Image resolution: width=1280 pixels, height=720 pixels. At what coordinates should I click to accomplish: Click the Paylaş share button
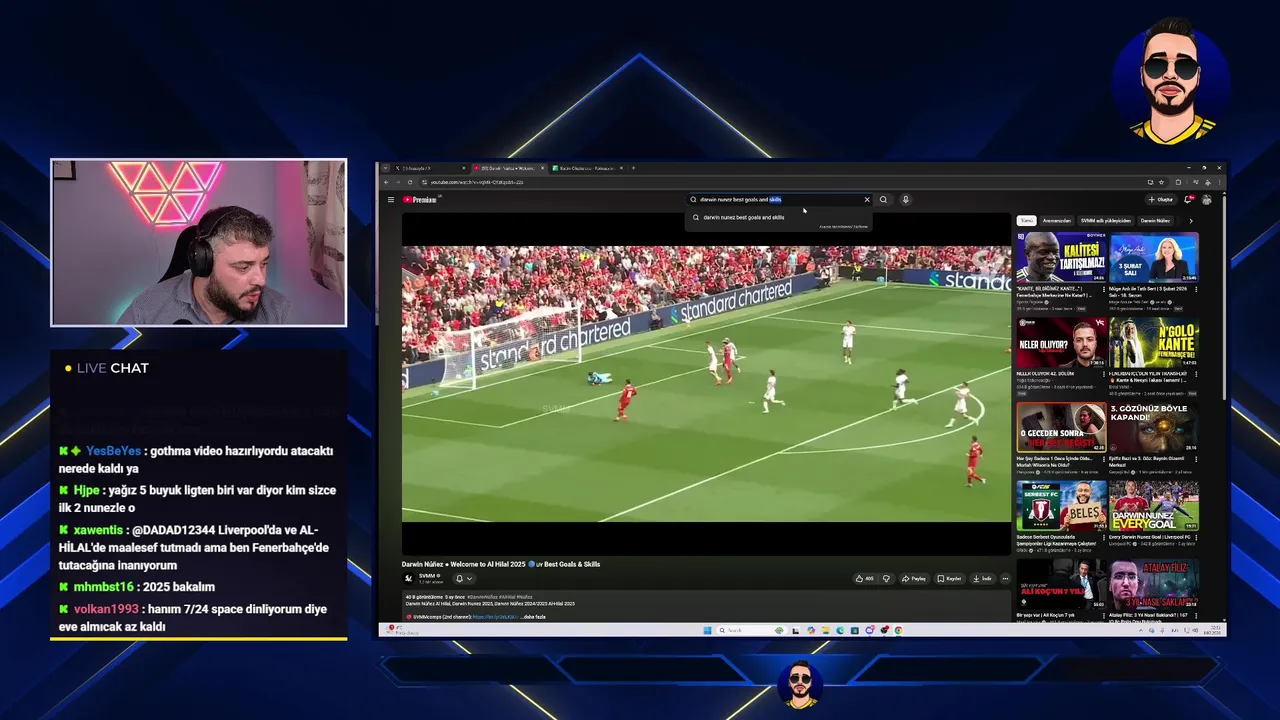914,578
